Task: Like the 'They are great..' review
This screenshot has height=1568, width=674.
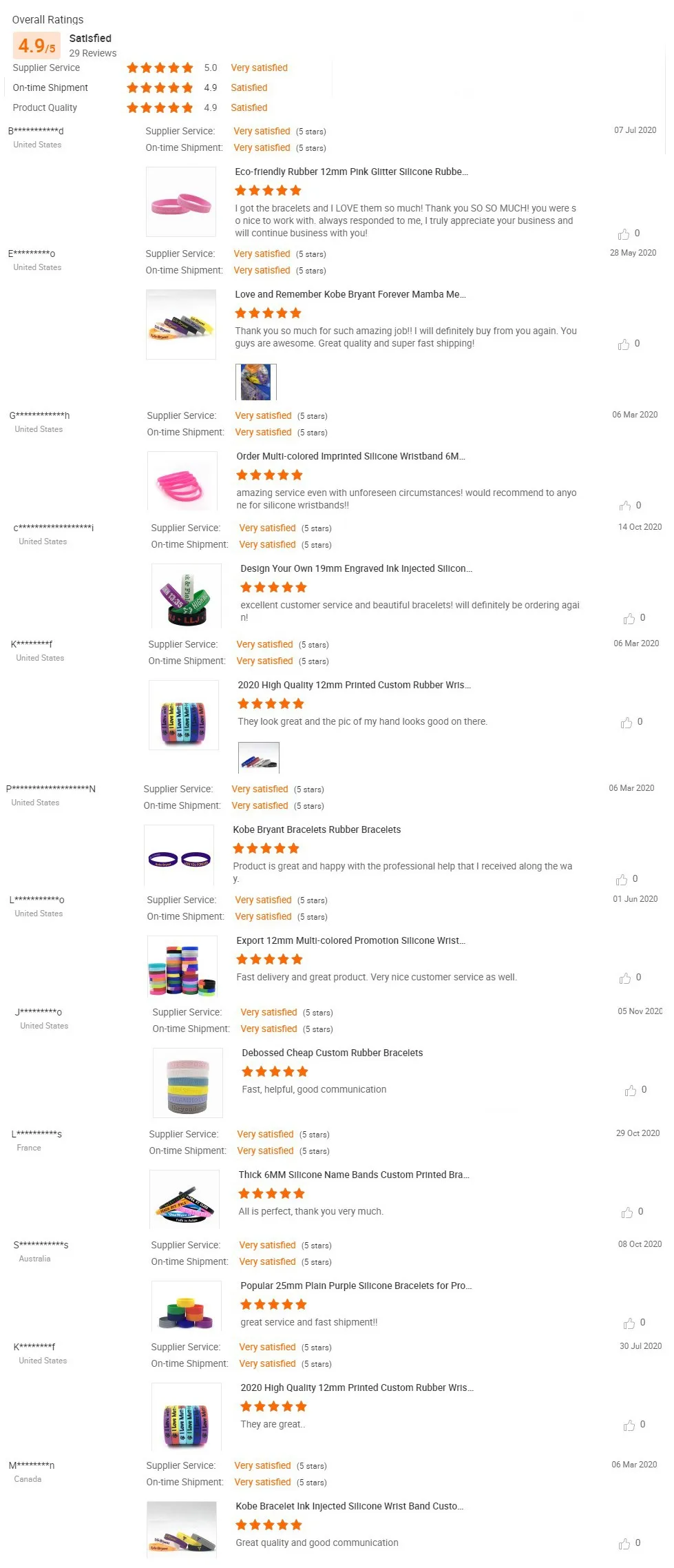Action: click(x=629, y=1425)
